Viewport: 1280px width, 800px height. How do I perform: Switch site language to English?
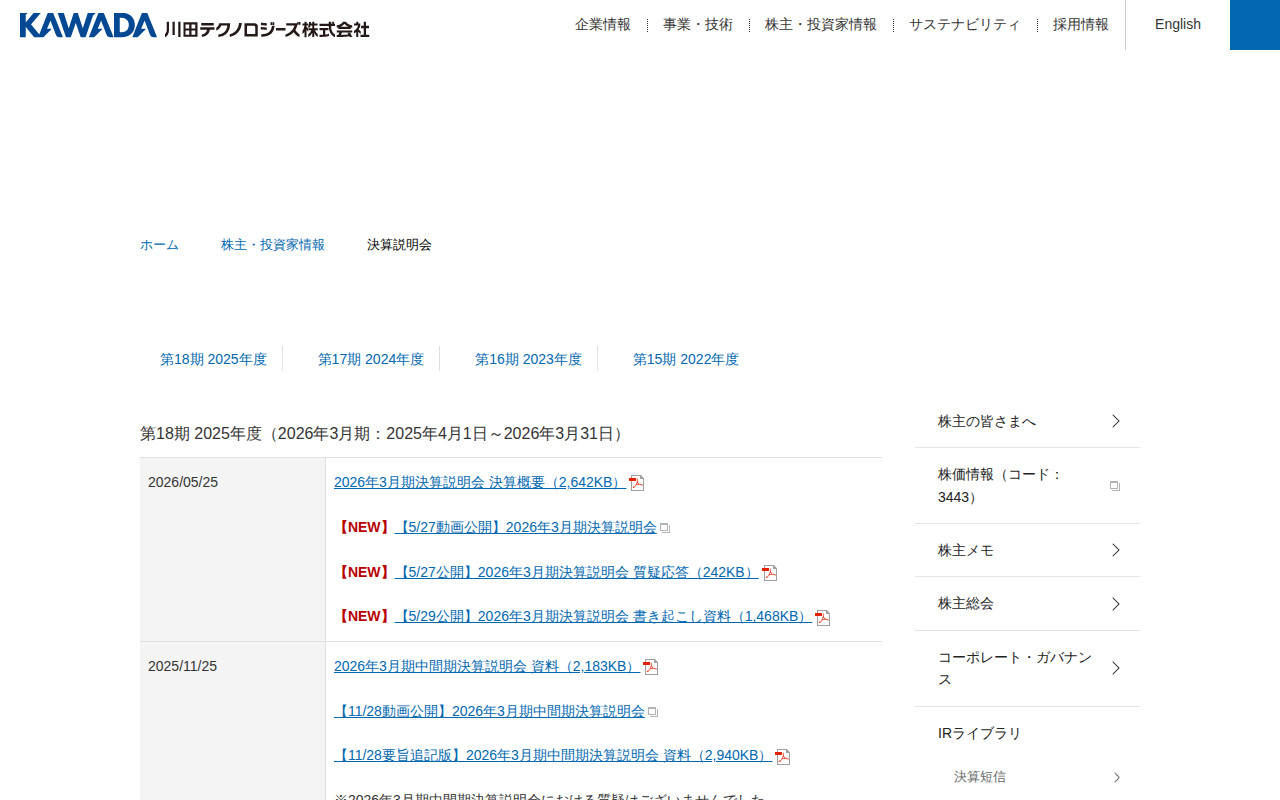click(1178, 25)
